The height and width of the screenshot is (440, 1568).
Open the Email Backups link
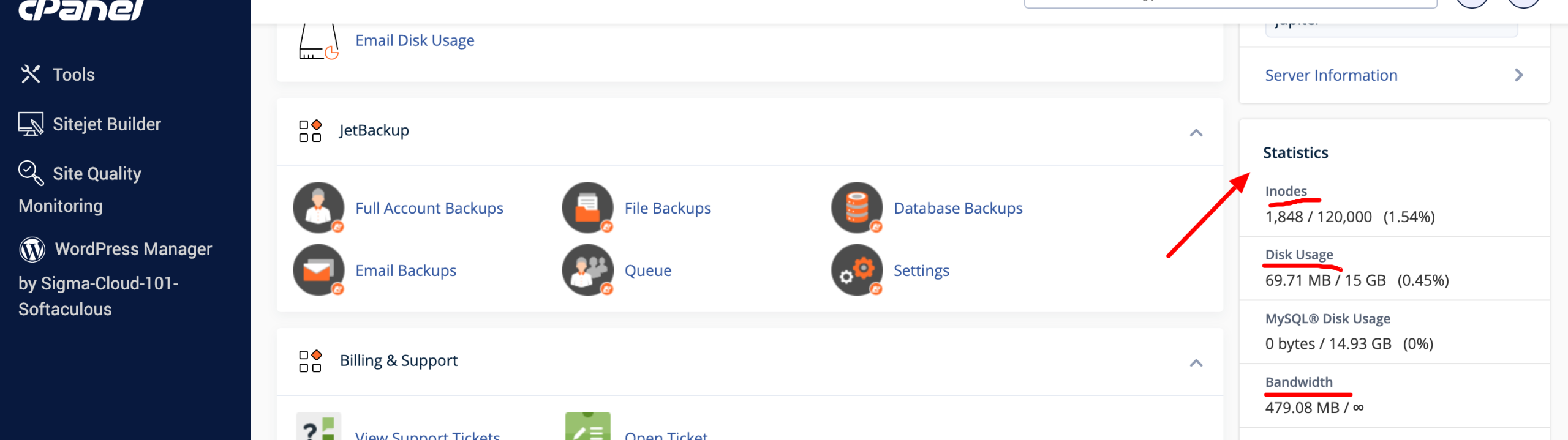coord(405,270)
